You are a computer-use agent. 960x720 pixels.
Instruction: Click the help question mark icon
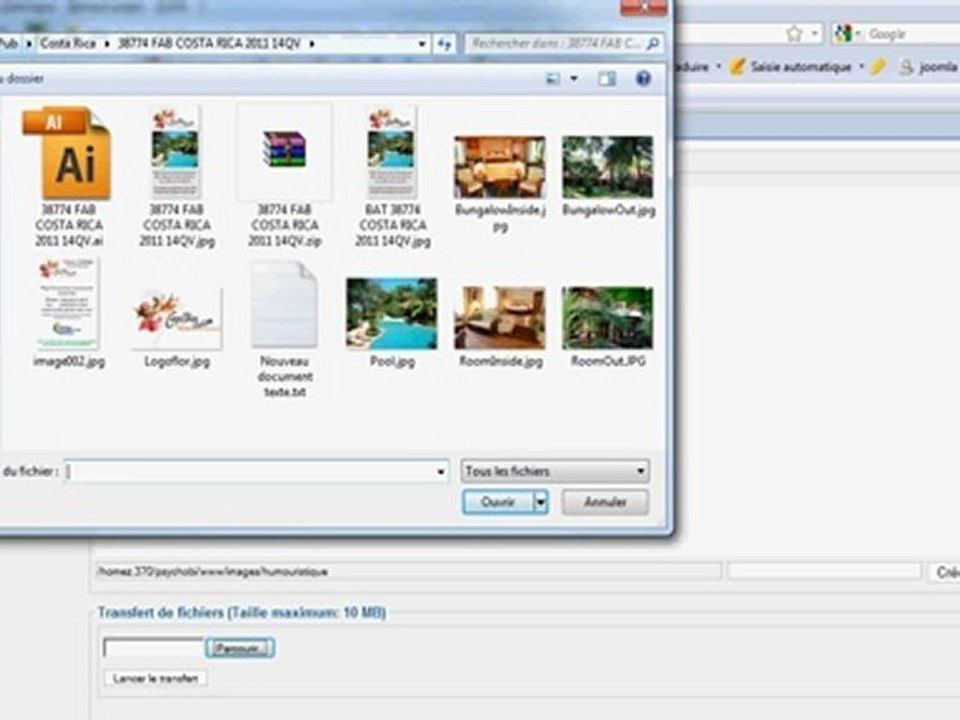643,78
